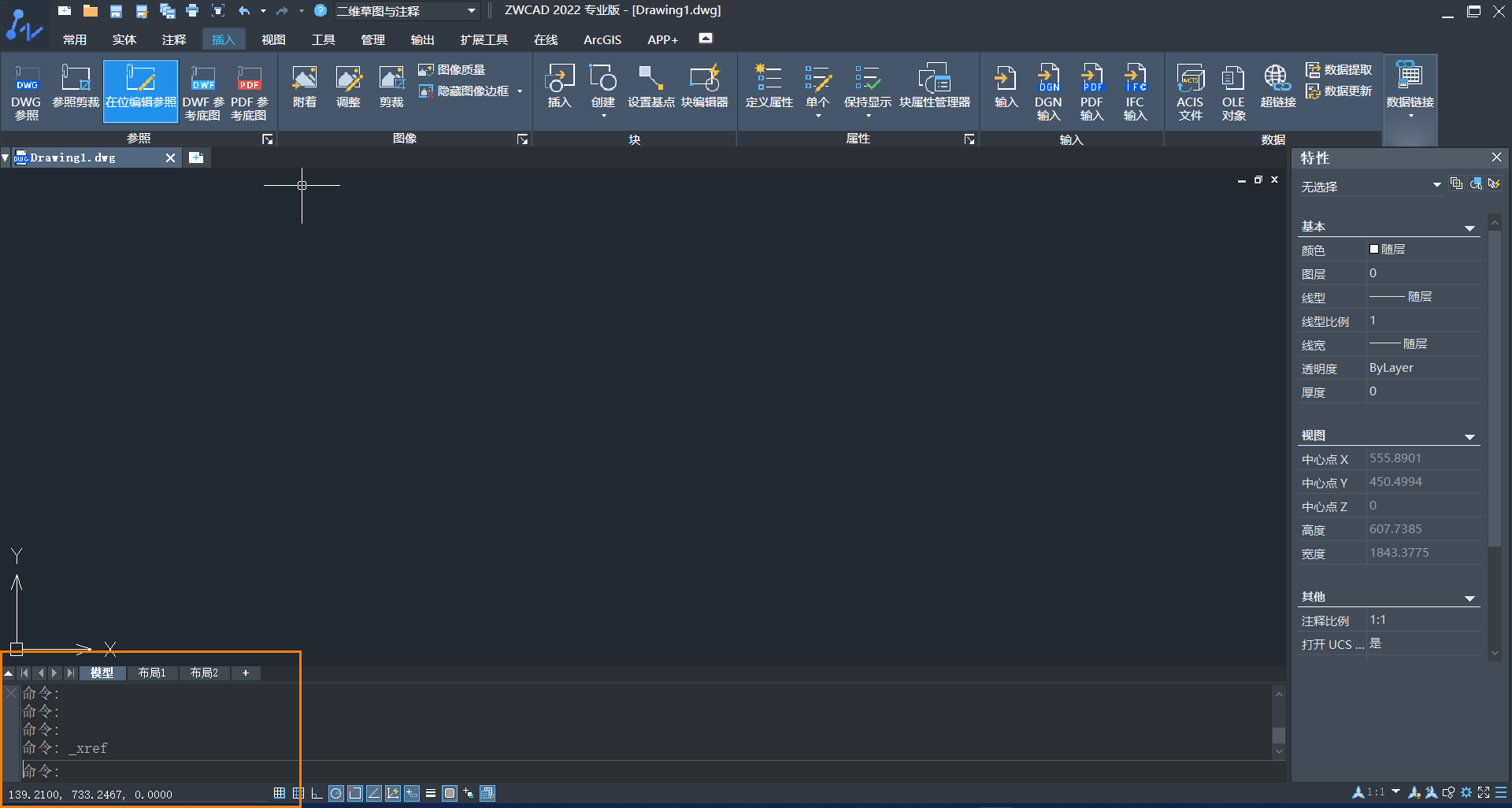Expand the 创建 block create dropdown
The width and height of the screenshot is (1512, 808).
pos(603,116)
